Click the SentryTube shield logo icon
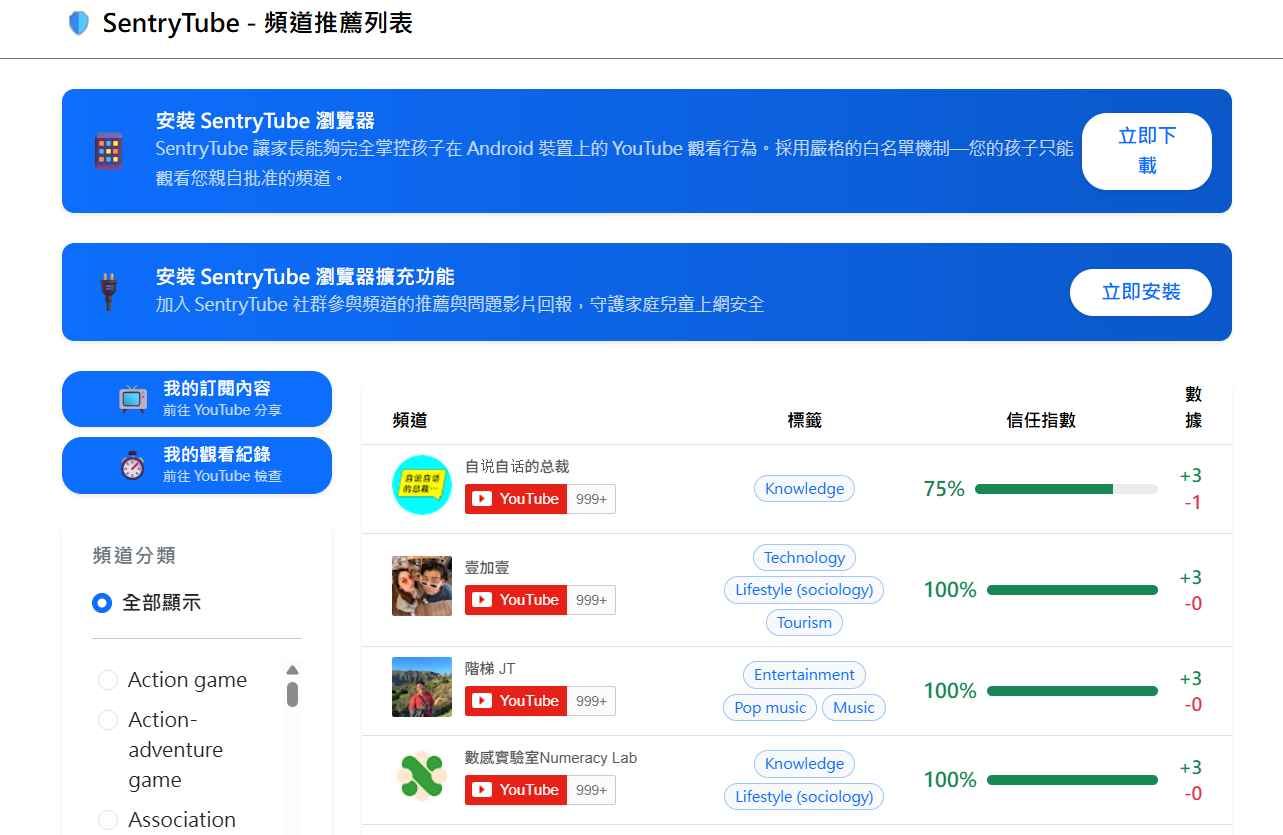The width and height of the screenshot is (1283, 835). pos(79,23)
